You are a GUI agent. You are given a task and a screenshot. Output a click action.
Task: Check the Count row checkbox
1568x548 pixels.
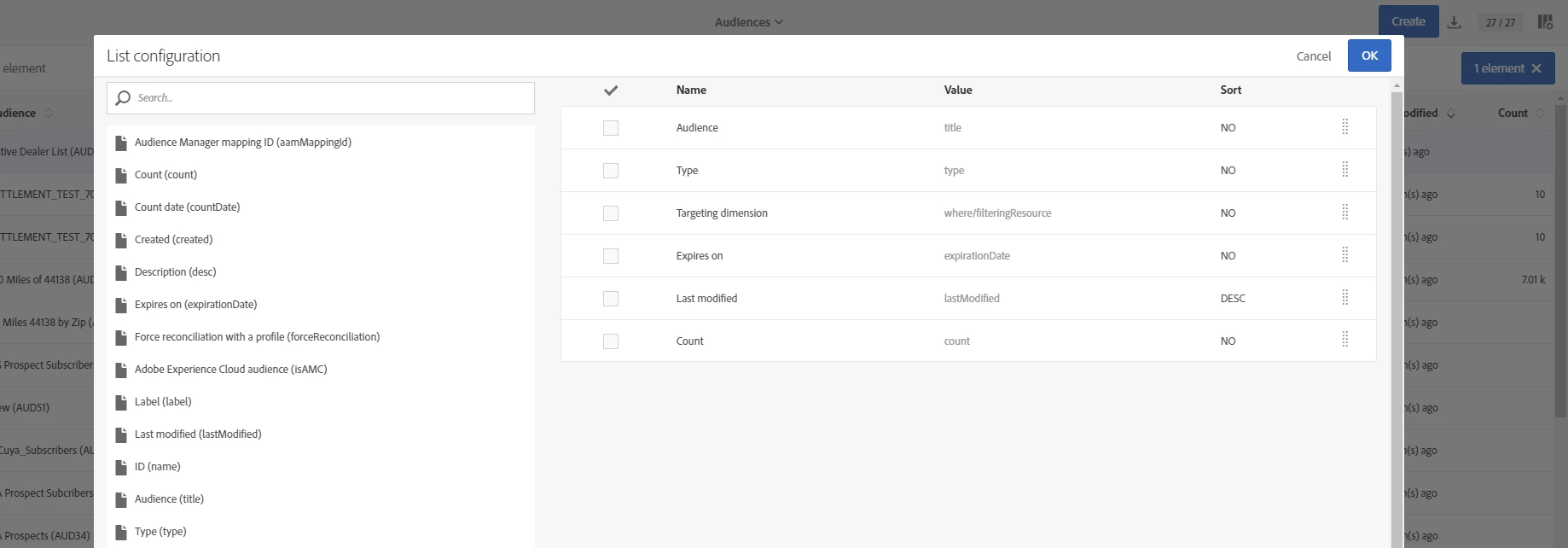[611, 341]
